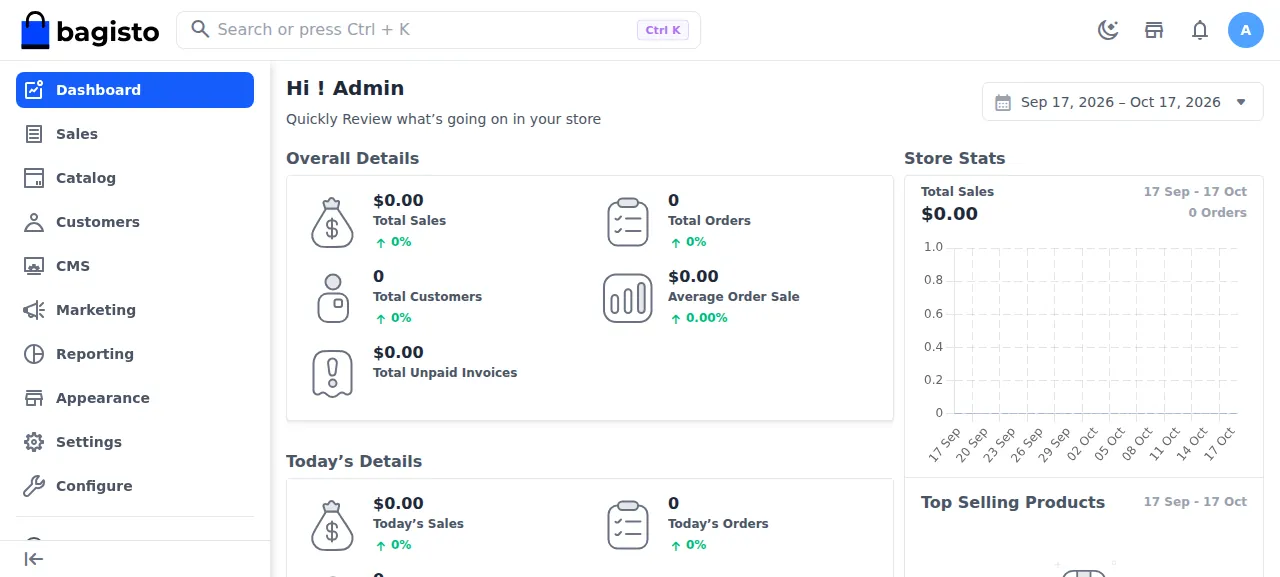
Task: Go to Appearance section
Action: (x=135, y=398)
